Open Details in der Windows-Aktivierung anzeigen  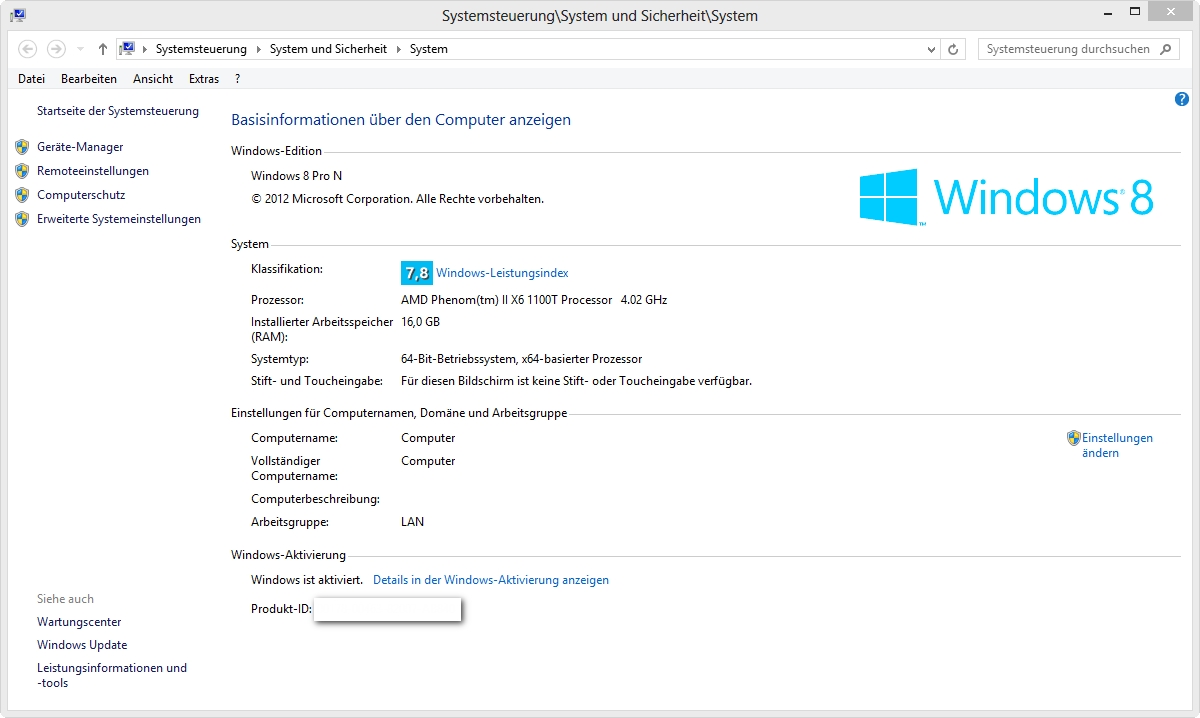click(491, 580)
